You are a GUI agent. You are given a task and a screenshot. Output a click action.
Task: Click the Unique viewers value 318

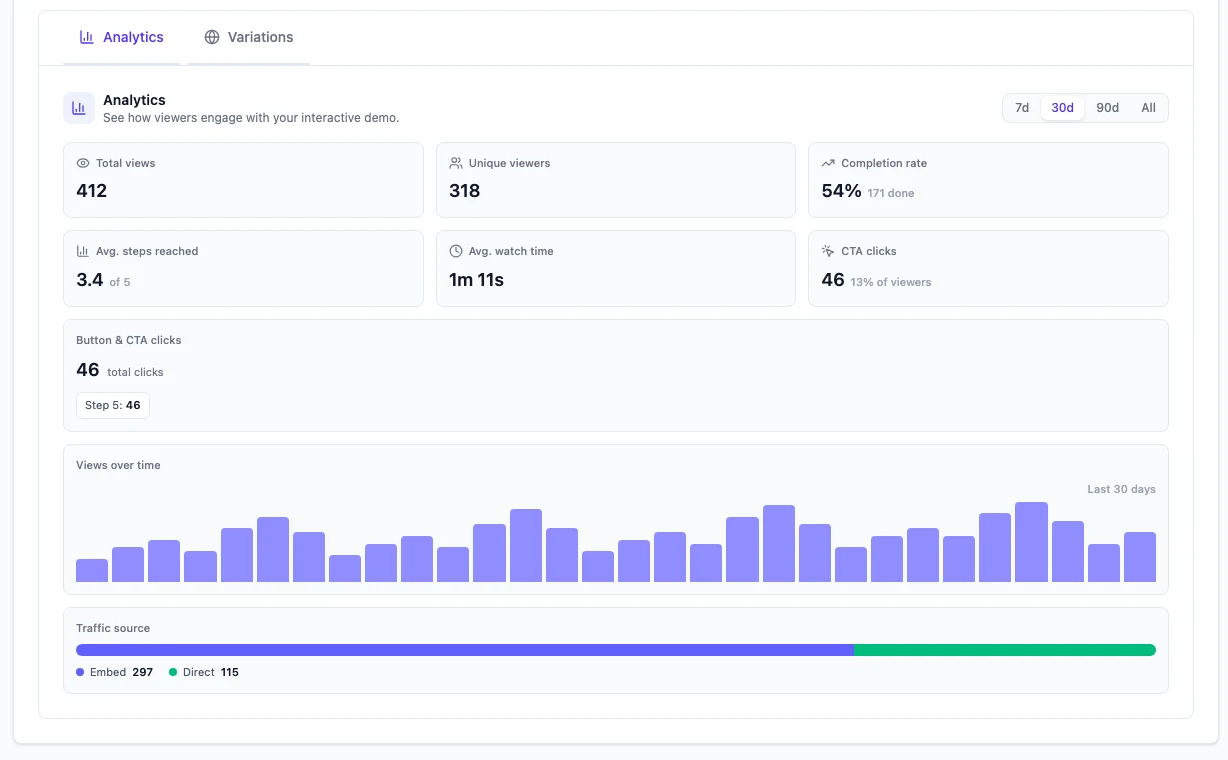[x=465, y=191]
